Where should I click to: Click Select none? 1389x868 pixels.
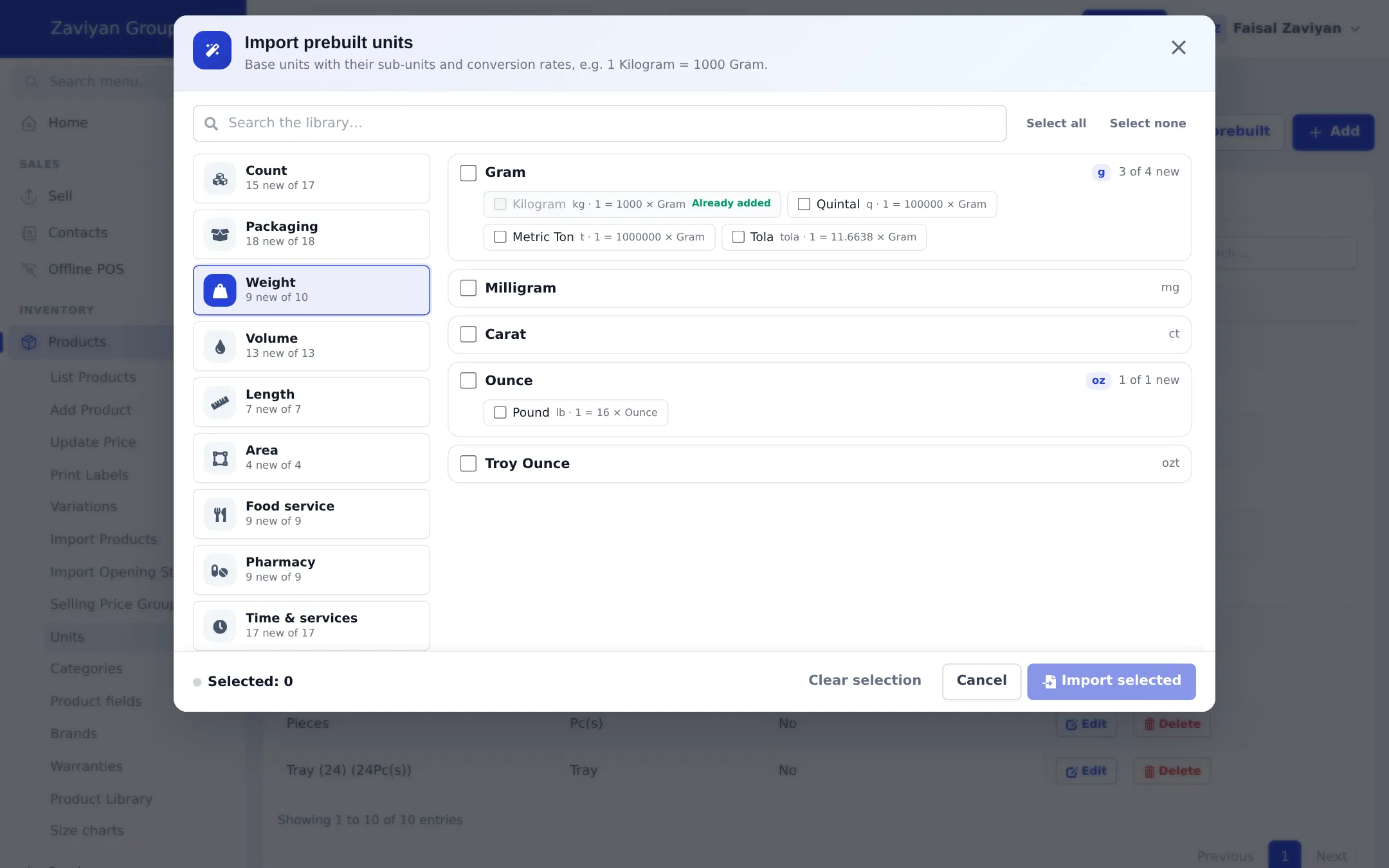pos(1148,123)
